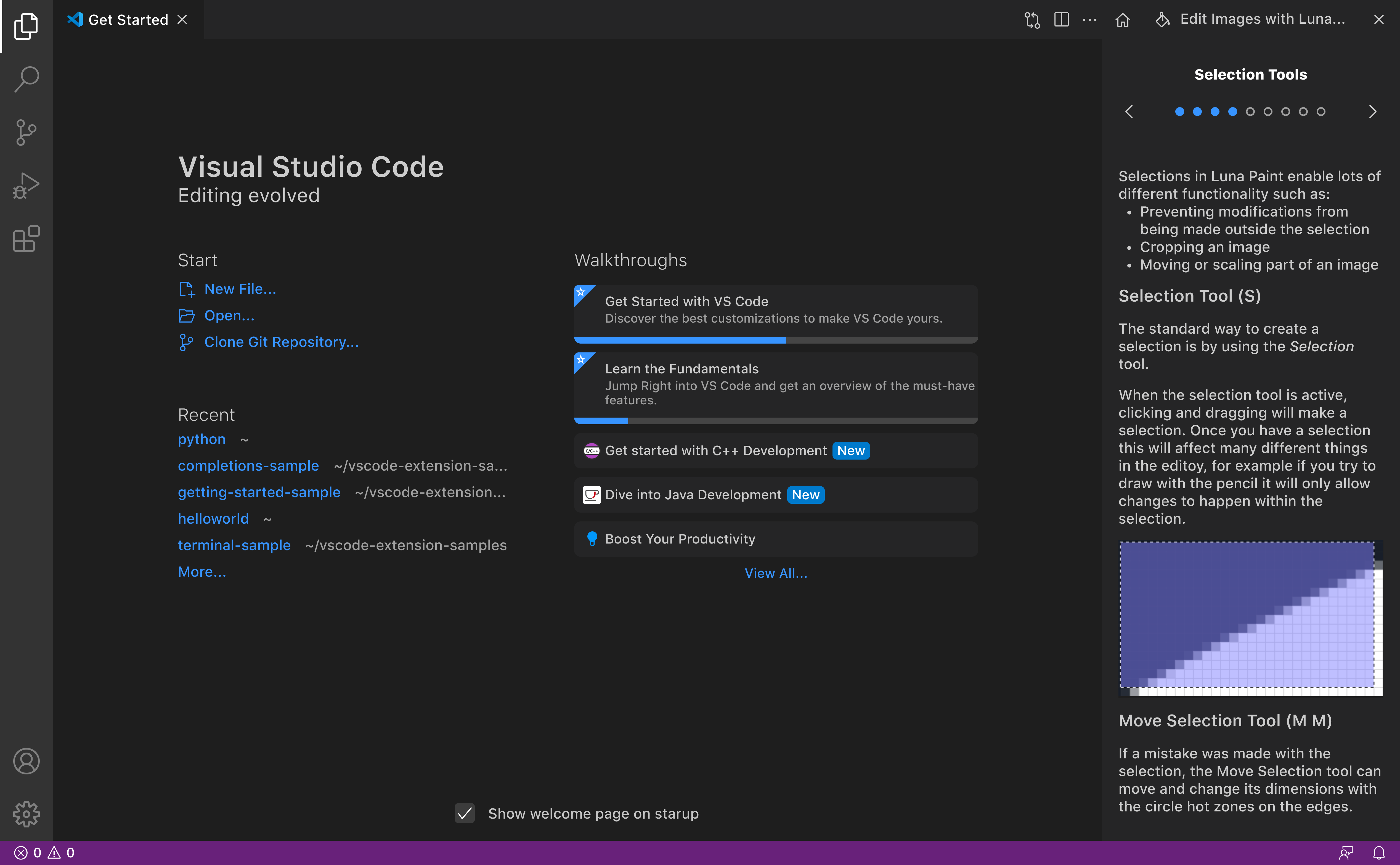This screenshot has width=1400, height=865.
Task: Open Clone Git Repository
Action: coord(281,342)
